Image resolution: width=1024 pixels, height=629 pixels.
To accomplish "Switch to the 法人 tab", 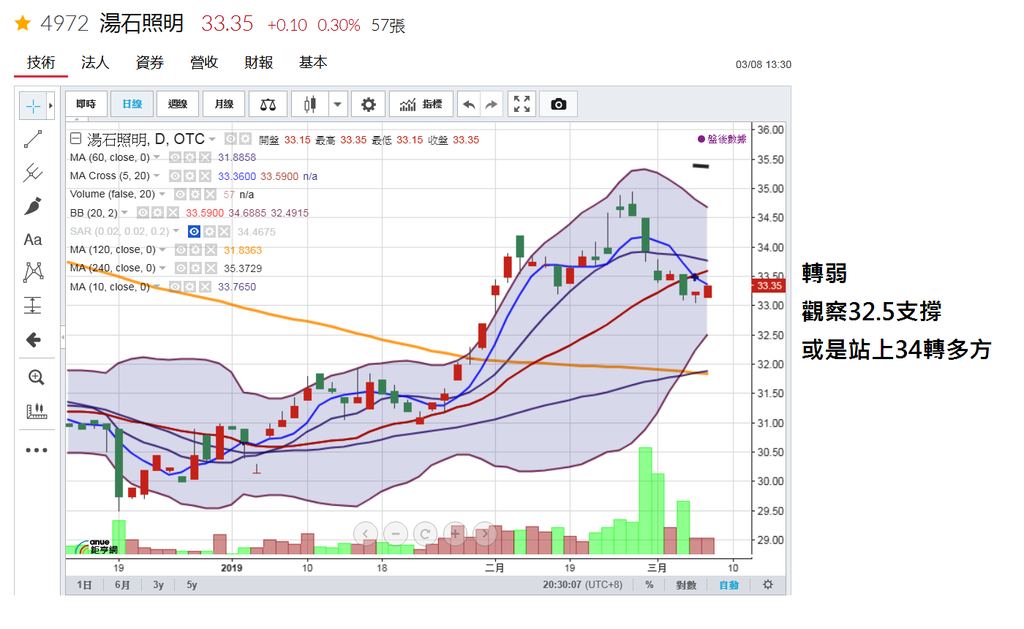I will pos(95,62).
